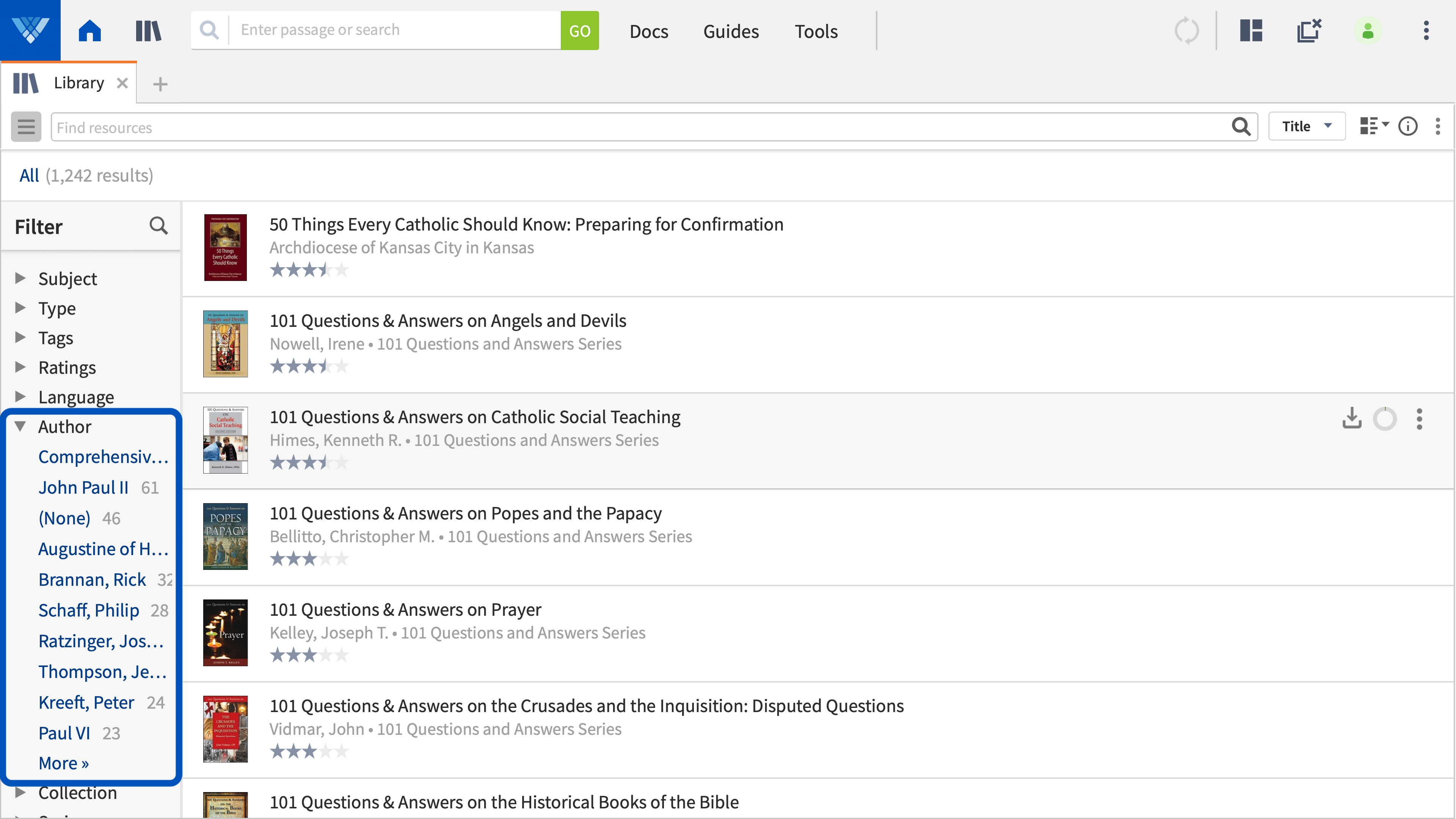The height and width of the screenshot is (819, 1456).
Task: Filter by author Kreeft, Peter
Action: click(86, 702)
